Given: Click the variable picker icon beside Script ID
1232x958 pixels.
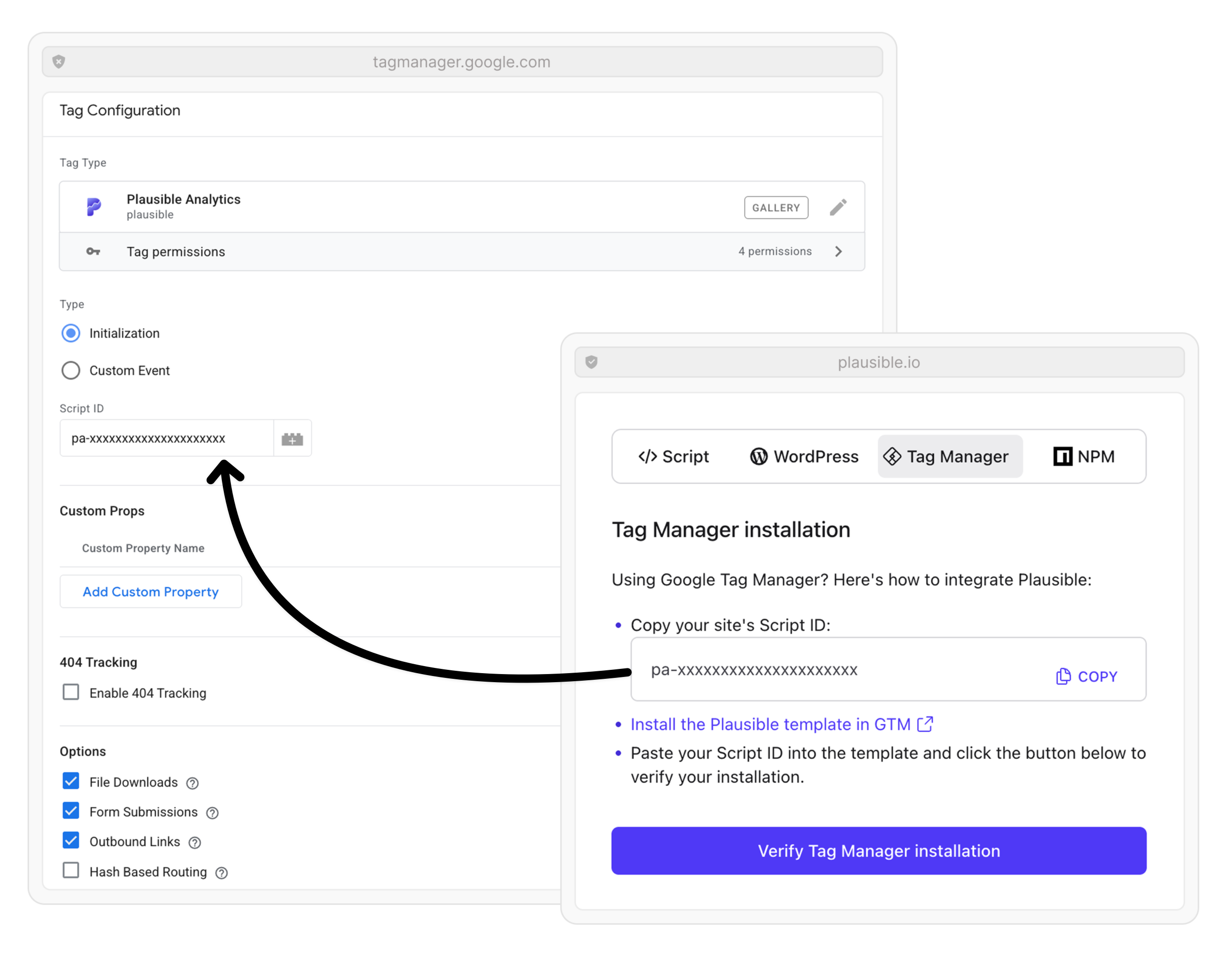Looking at the screenshot, I should tap(292, 438).
